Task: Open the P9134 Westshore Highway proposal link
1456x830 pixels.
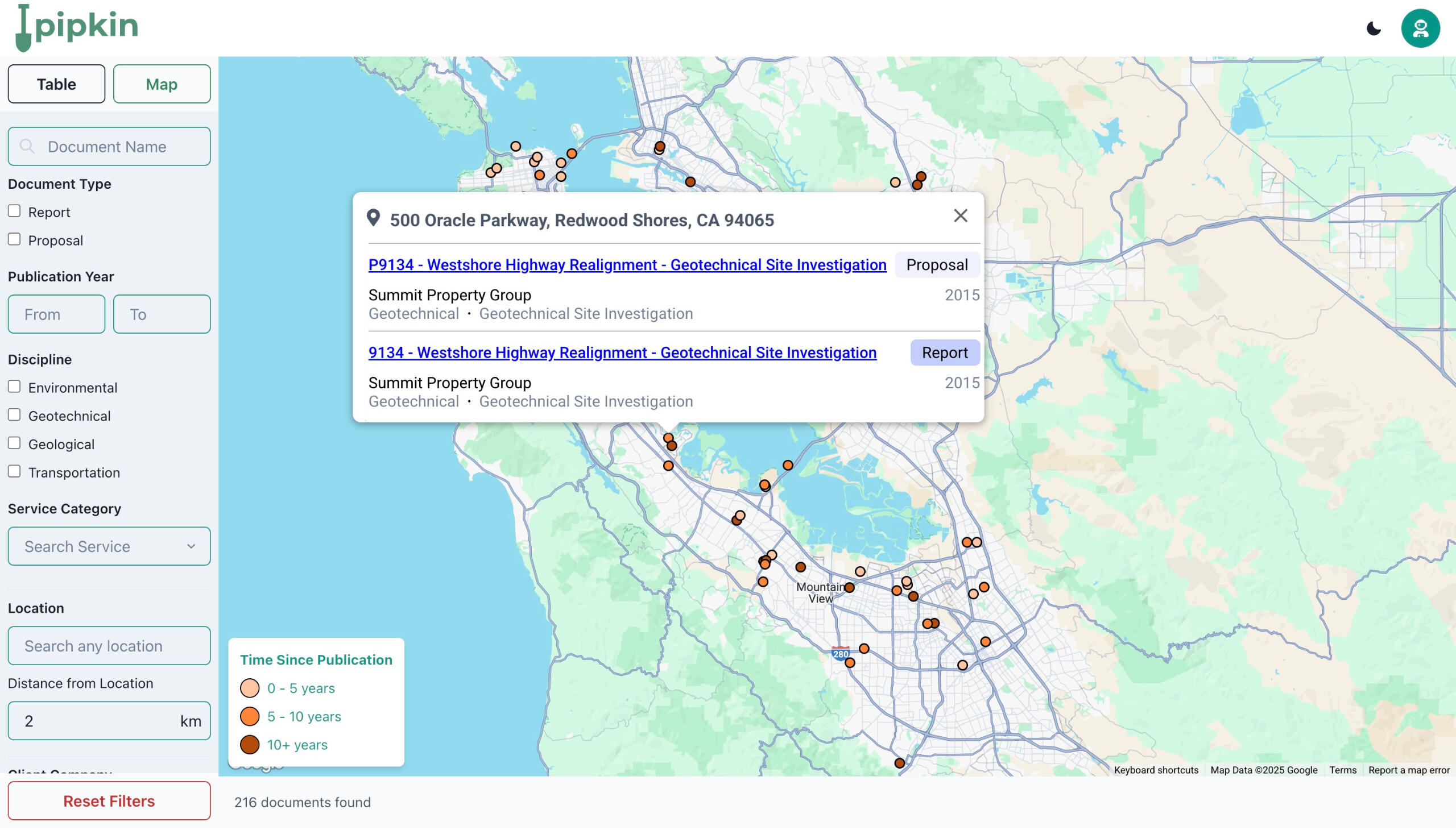Action: click(627, 264)
